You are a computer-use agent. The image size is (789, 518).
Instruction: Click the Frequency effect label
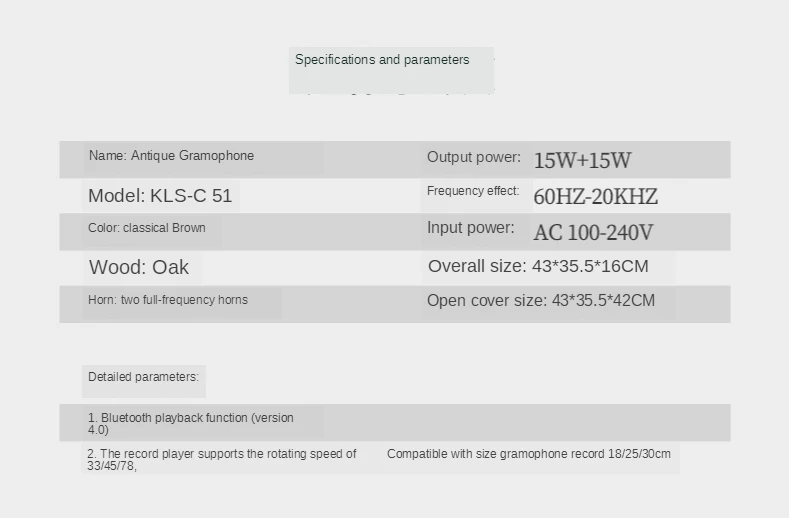pyautogui.click(x=472, y=191)
